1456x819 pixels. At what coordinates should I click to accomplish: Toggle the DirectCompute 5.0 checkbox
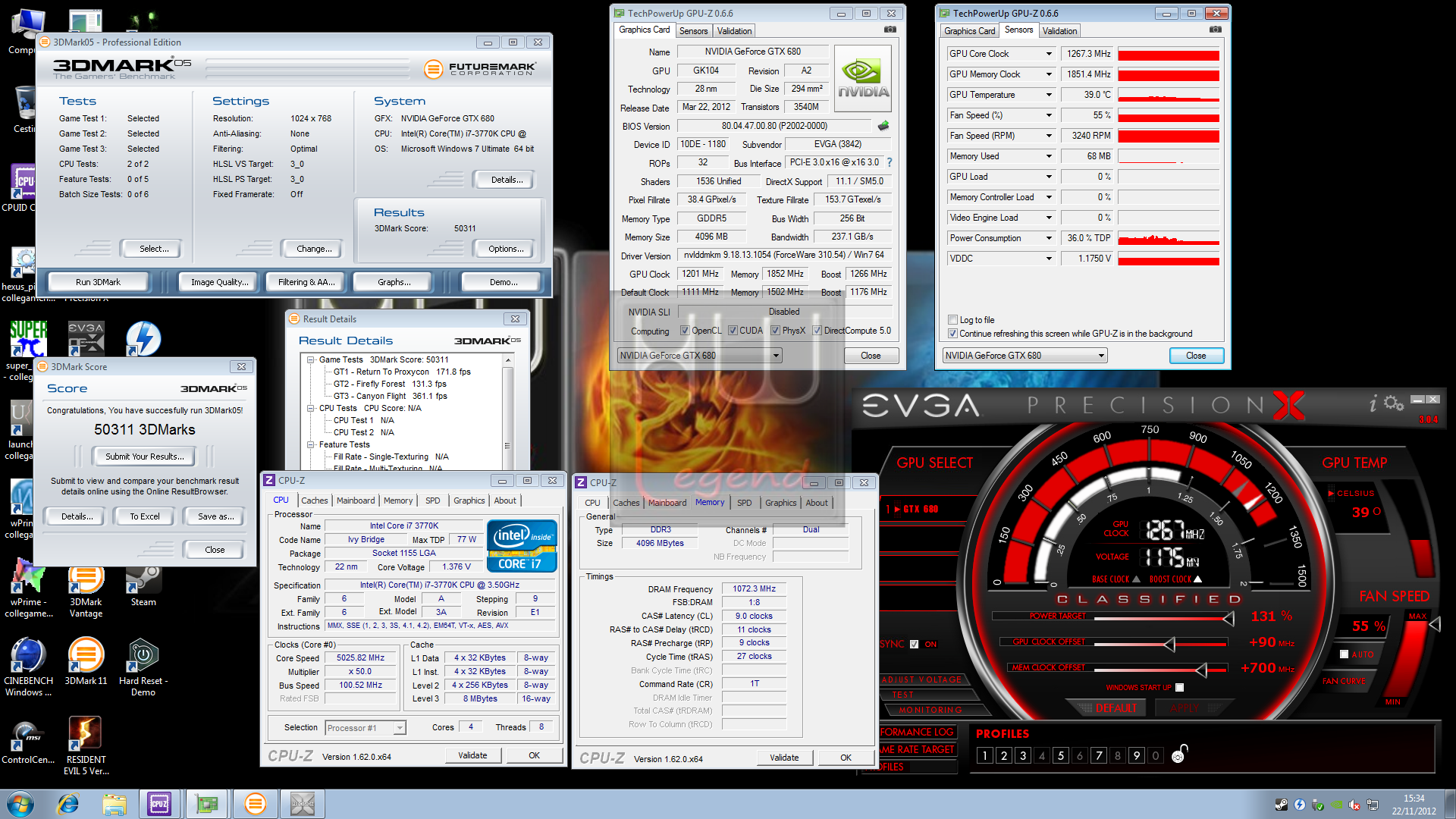pos(817,331)
